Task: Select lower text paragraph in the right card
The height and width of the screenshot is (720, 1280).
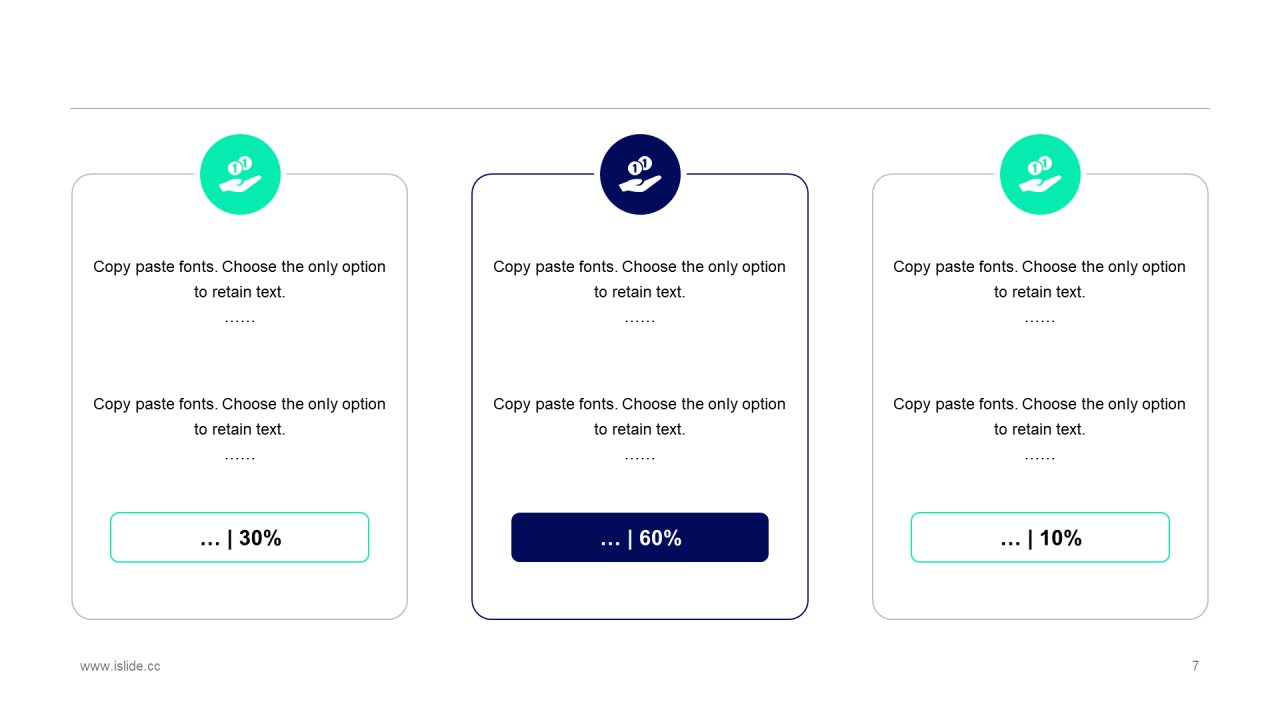Action: pos(1040,416)
